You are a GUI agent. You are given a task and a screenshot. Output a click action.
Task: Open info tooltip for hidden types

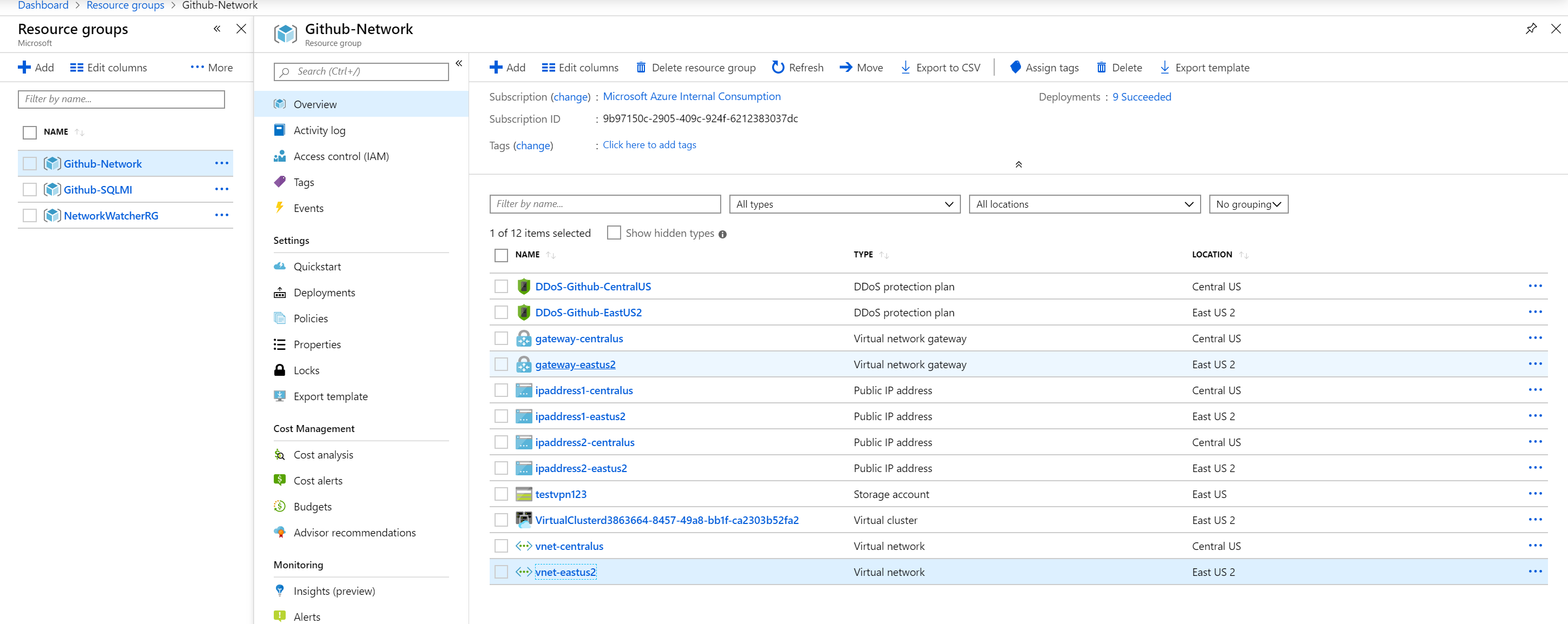coord(722,234)
